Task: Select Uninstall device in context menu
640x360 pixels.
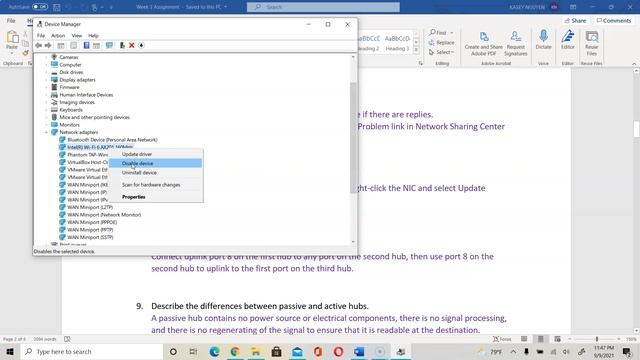Action: (156, 173)
